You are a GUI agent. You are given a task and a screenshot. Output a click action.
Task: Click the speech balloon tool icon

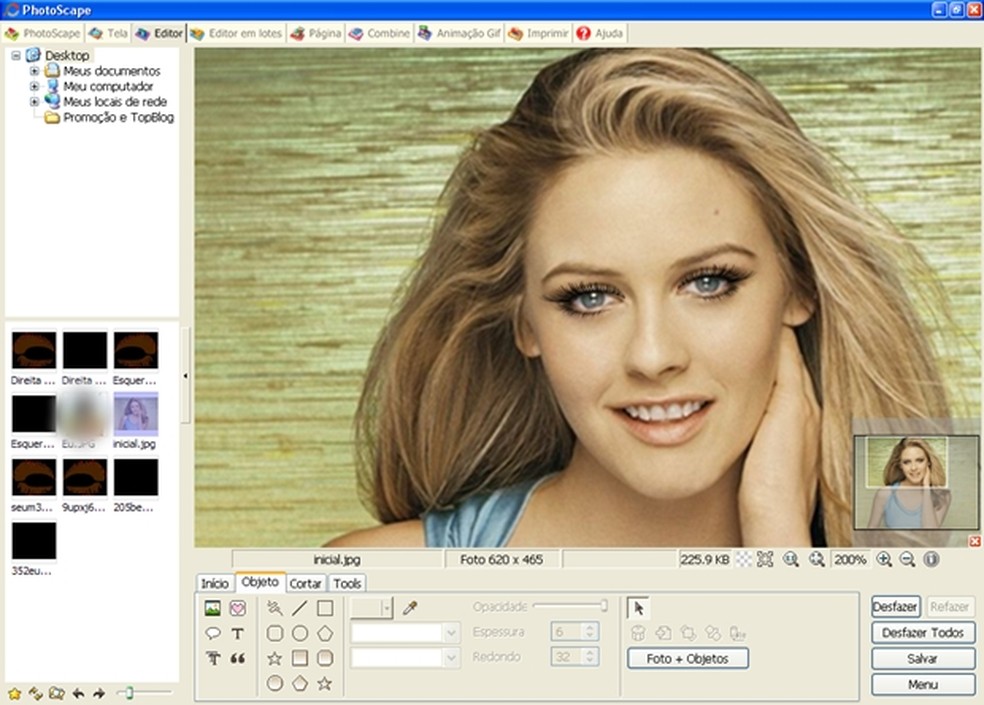212,633
